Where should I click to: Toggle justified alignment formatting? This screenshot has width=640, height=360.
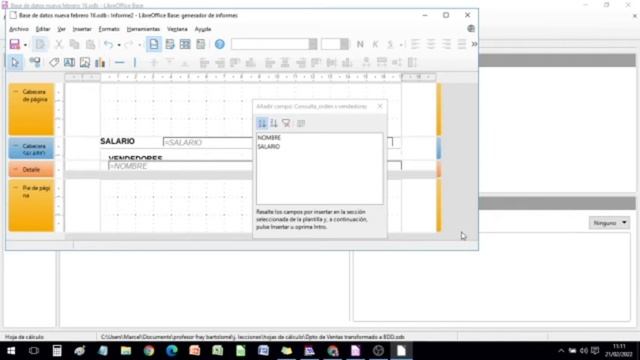(x=462, y=44)
